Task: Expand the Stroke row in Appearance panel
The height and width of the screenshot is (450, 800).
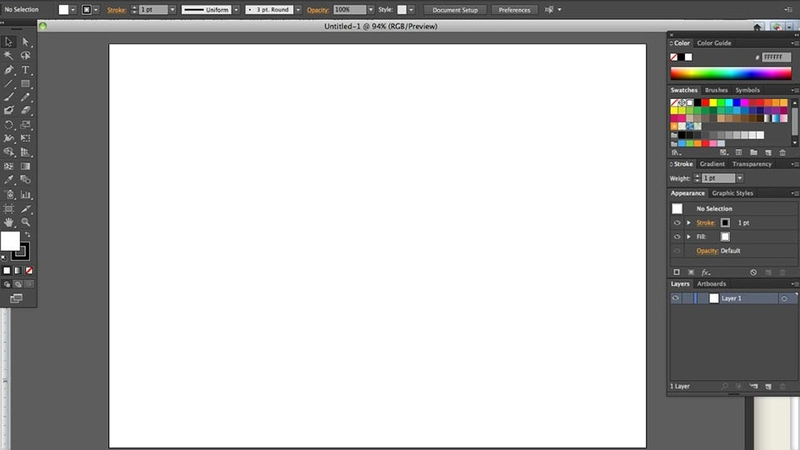Action: tap(688, 222)
